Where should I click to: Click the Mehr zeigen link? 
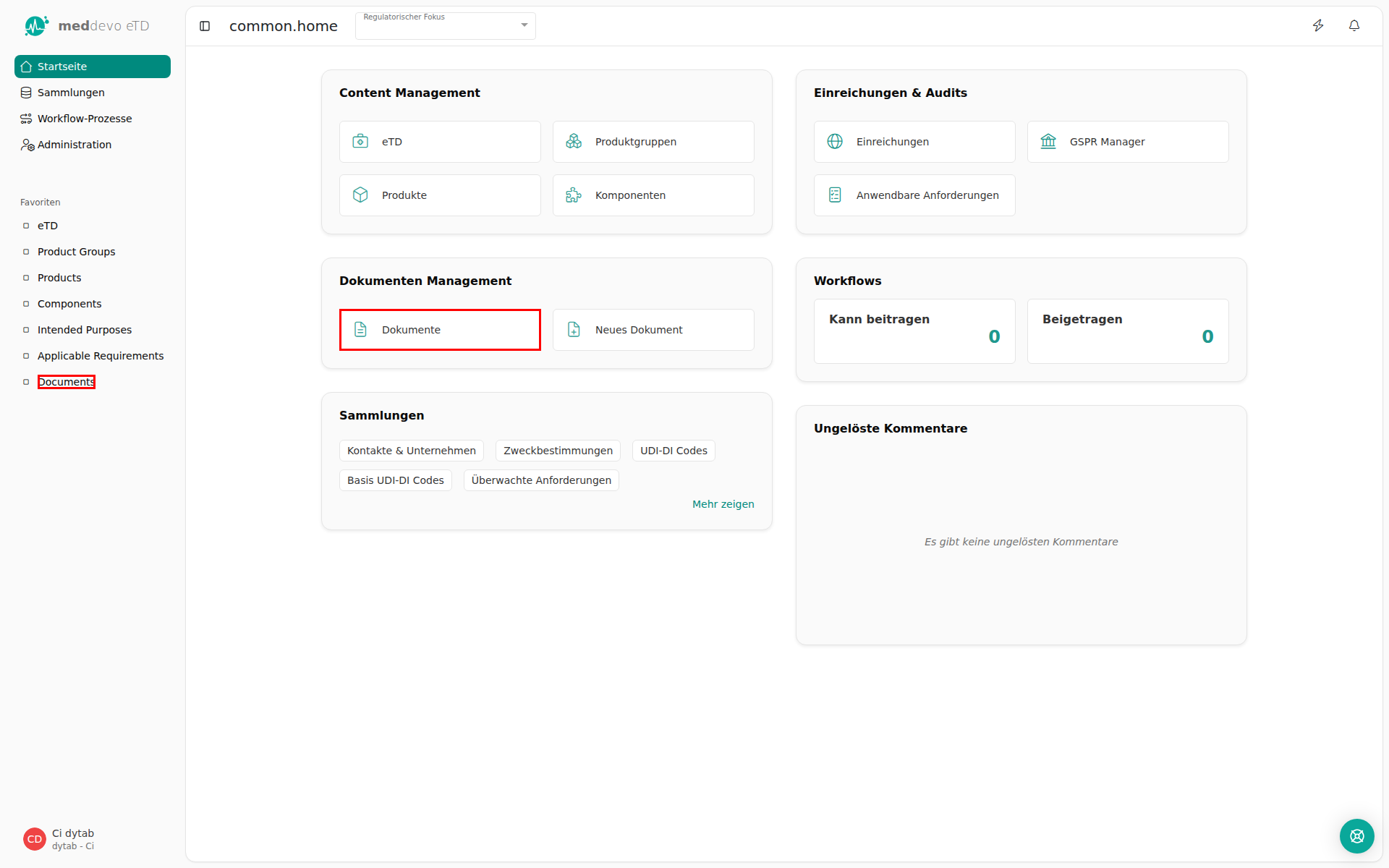[723, 504]
